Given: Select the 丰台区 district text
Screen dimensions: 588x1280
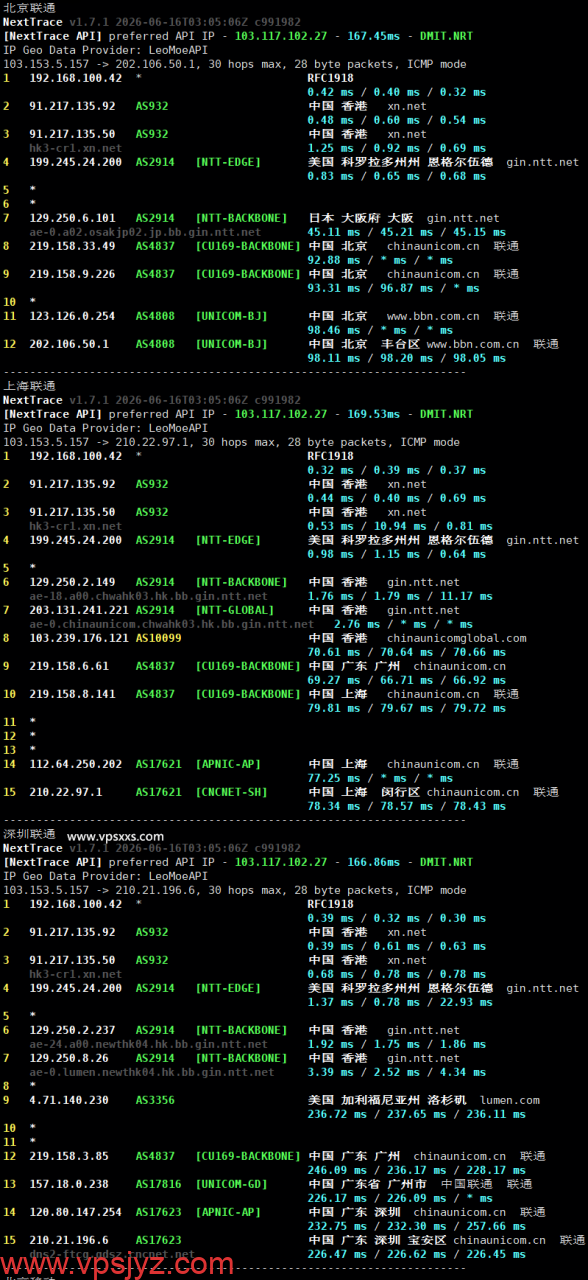Looking at the screenshot, I should pos(400,344).
